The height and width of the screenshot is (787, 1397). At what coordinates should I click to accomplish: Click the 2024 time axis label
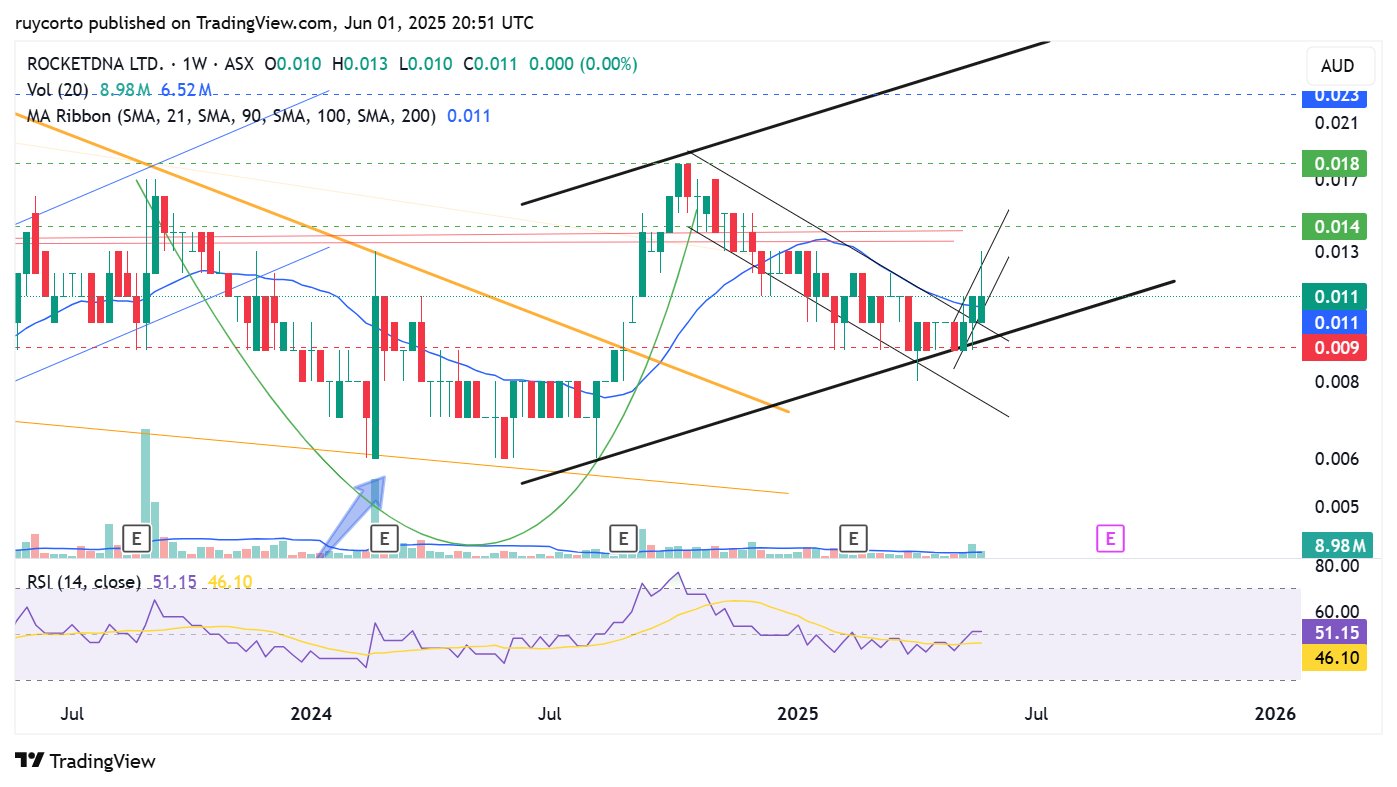(311, 714)
